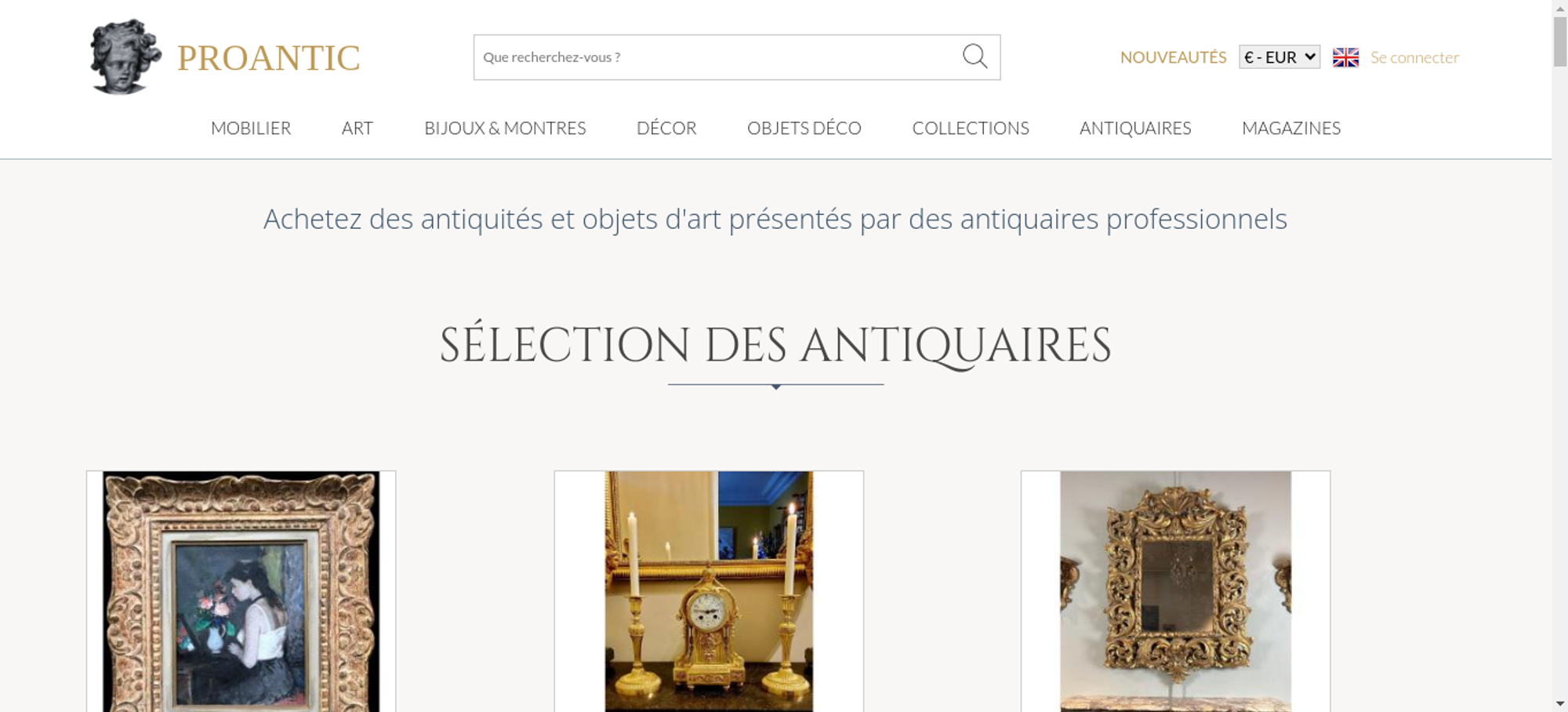Click the PROANTIC brand name text
This screenshot has height=712, width=1568.
tap(268, 58)
